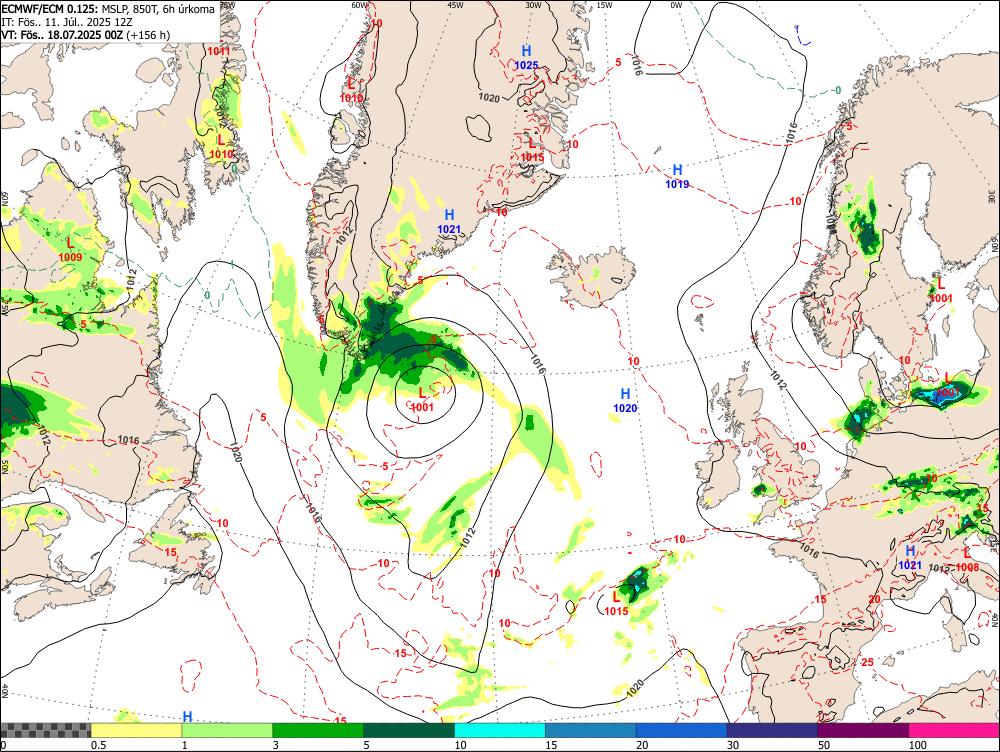This screenshot has width=1000, height=752.
Task: Click the L 1001 low south of Greenland
Action: point(422,400)
